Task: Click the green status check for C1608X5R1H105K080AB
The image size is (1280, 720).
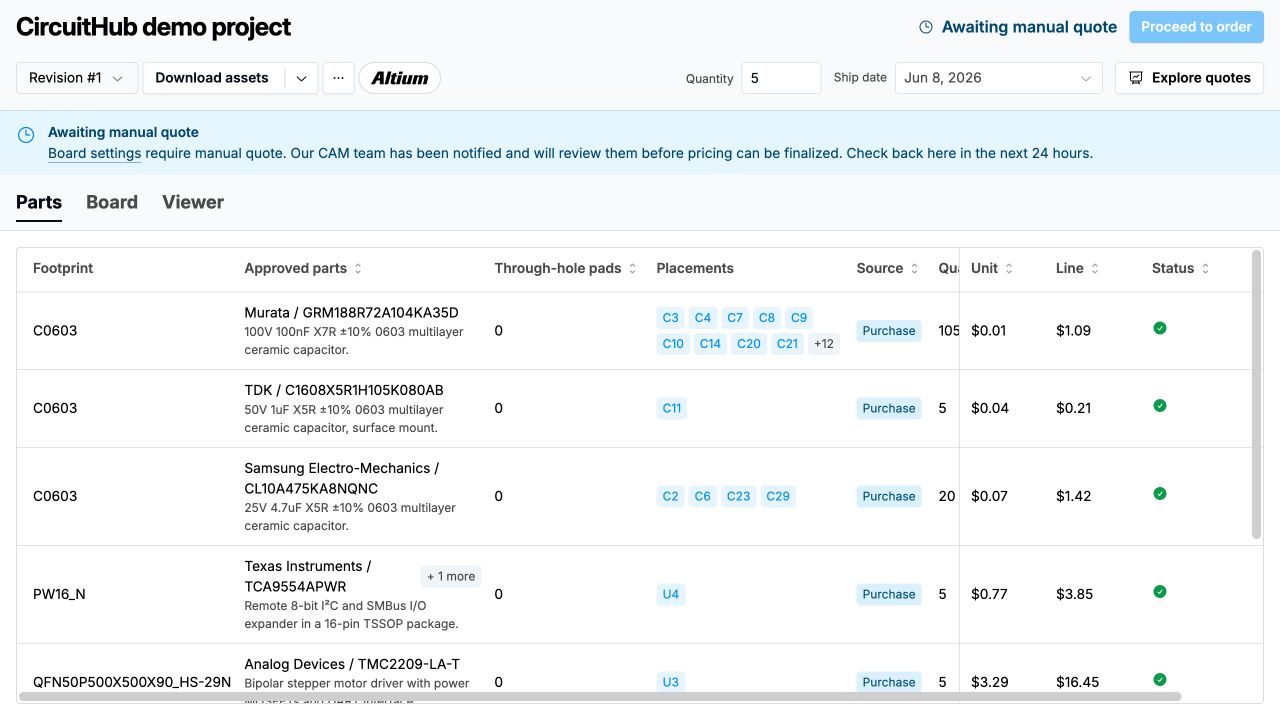Action: (1160, 406)
